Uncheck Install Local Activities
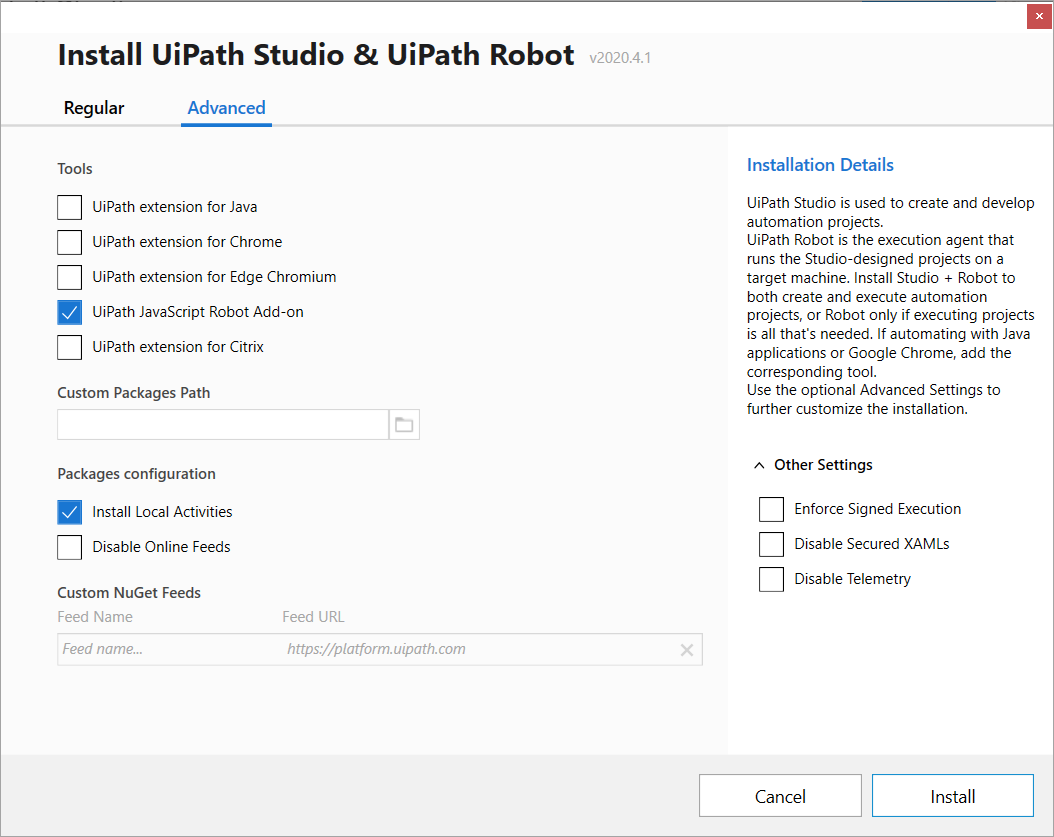The width and height of the screenshot is (1054, 837). coord(70,512)
